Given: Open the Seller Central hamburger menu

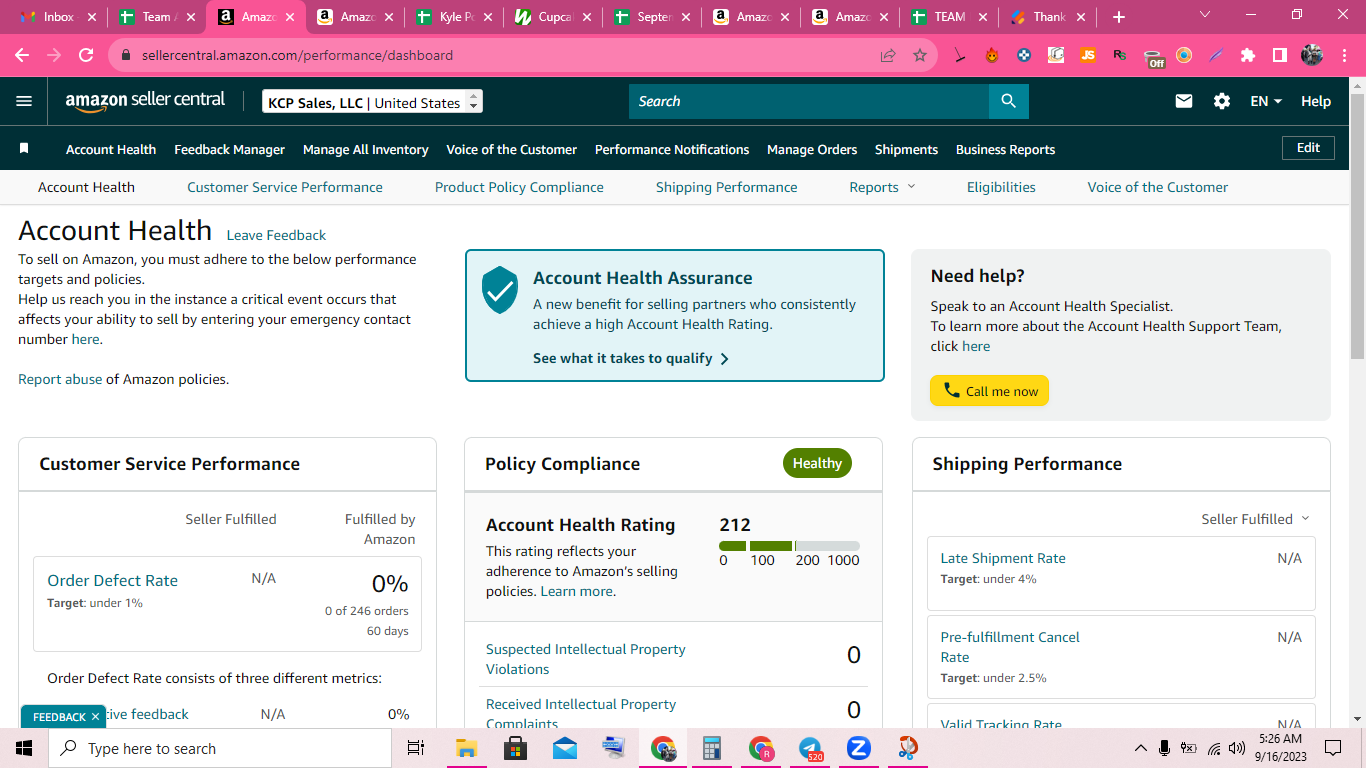Looking at the screenshot, I should [24, 101].
